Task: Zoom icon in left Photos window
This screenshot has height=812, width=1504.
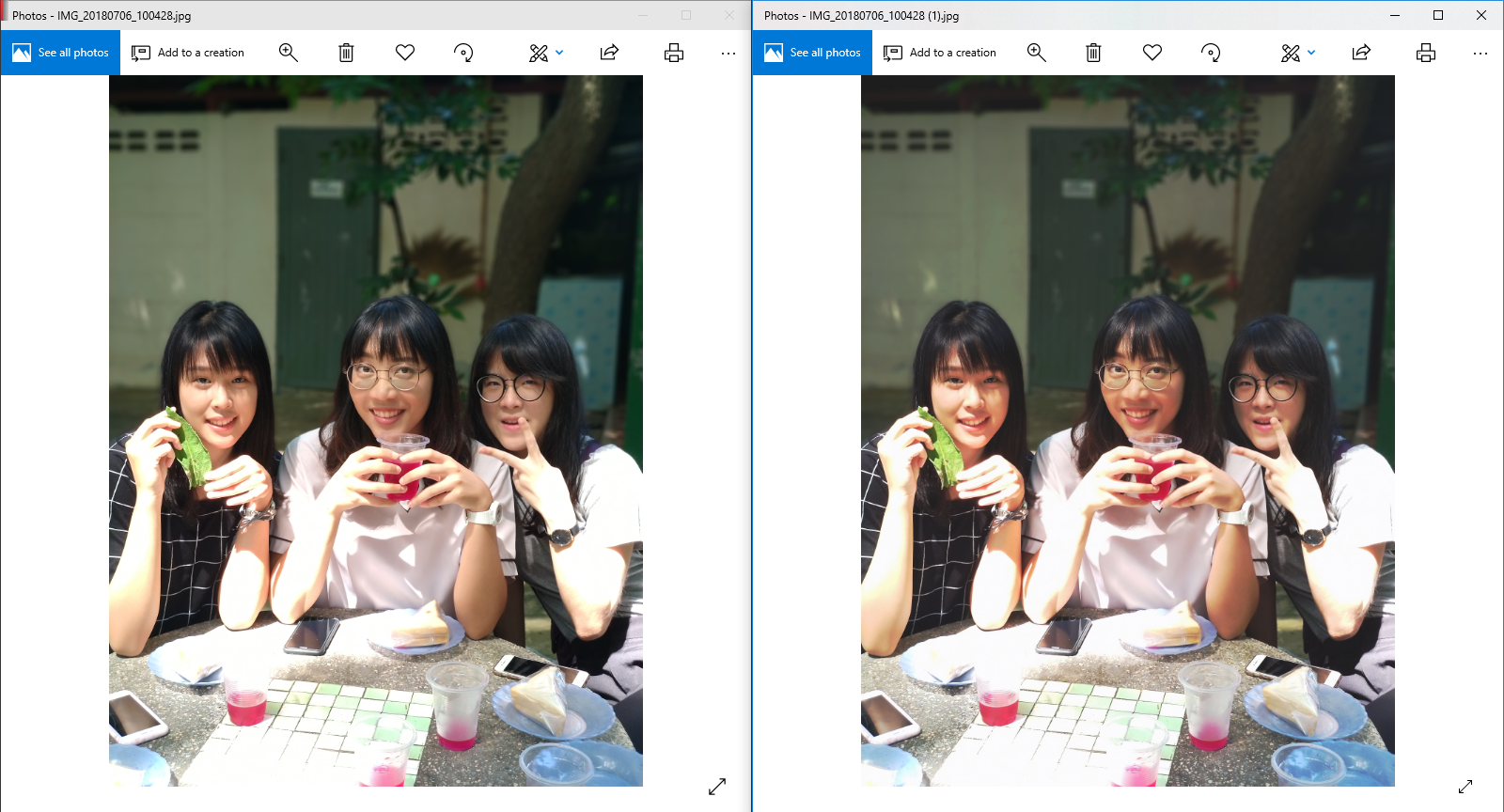Action: tap(289, 53)
